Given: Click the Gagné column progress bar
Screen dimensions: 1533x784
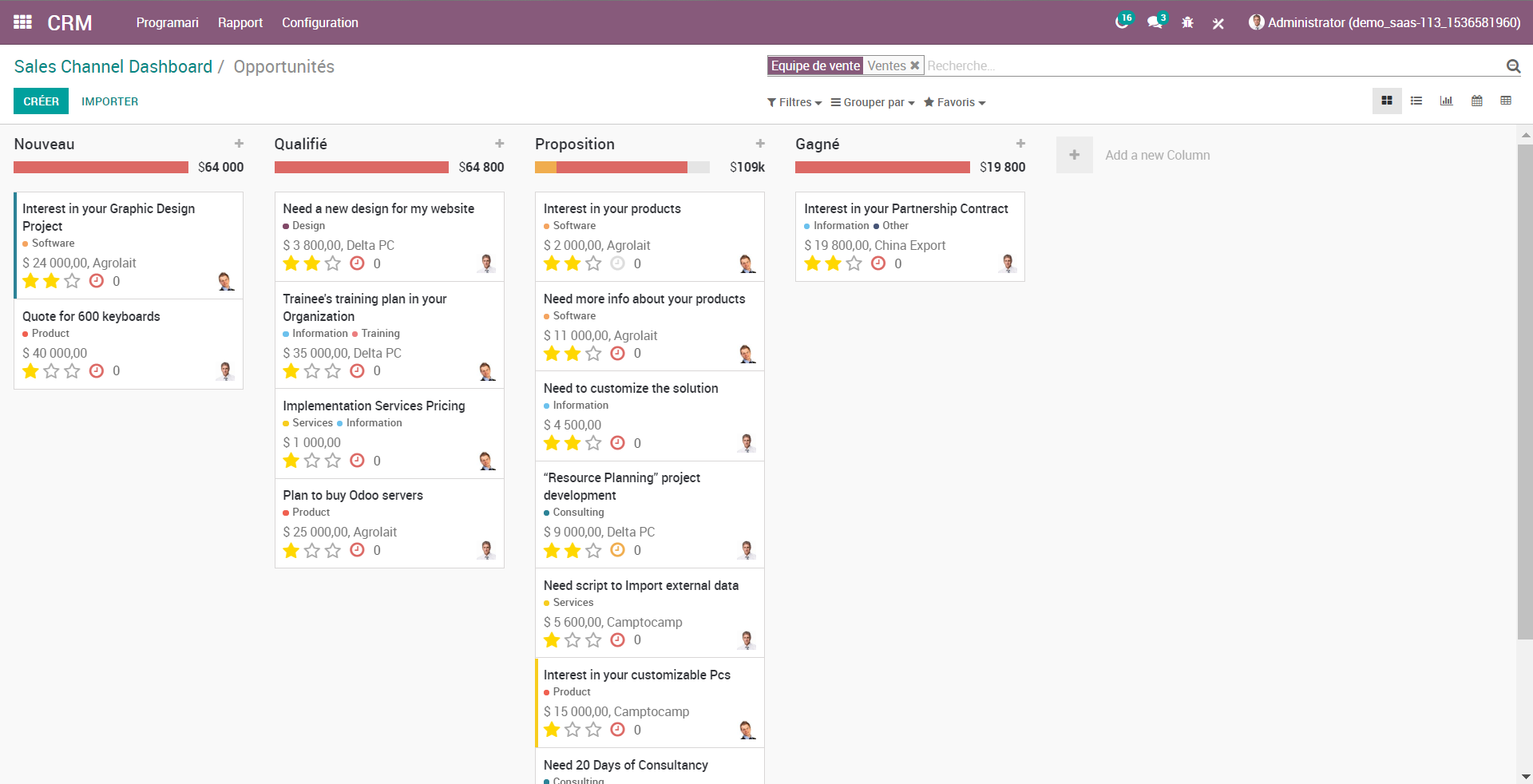Looking at the screenshot, I should [x=882, y=167].
